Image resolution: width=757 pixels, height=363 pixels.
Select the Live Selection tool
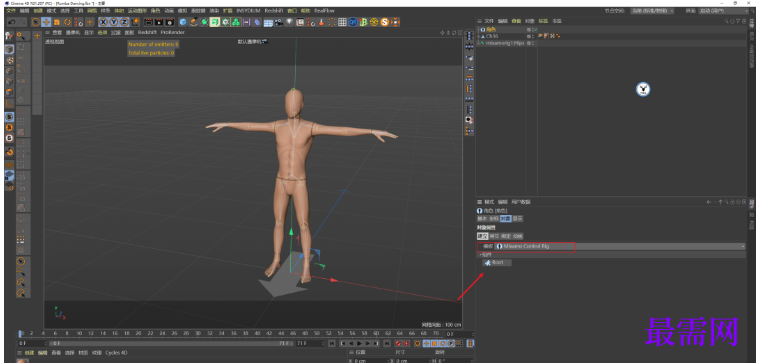pyautogui.click(x=35, y=22)
